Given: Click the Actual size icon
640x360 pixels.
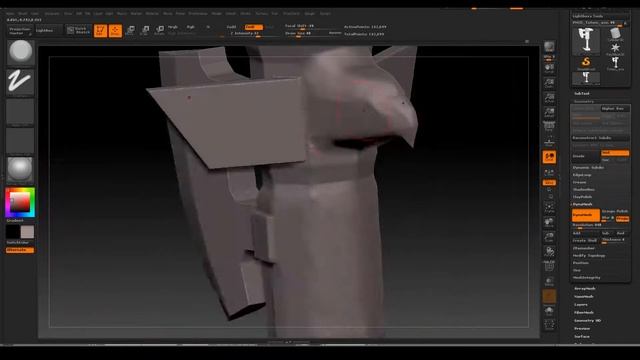Looking at the screenshot, I should [549, 98].
